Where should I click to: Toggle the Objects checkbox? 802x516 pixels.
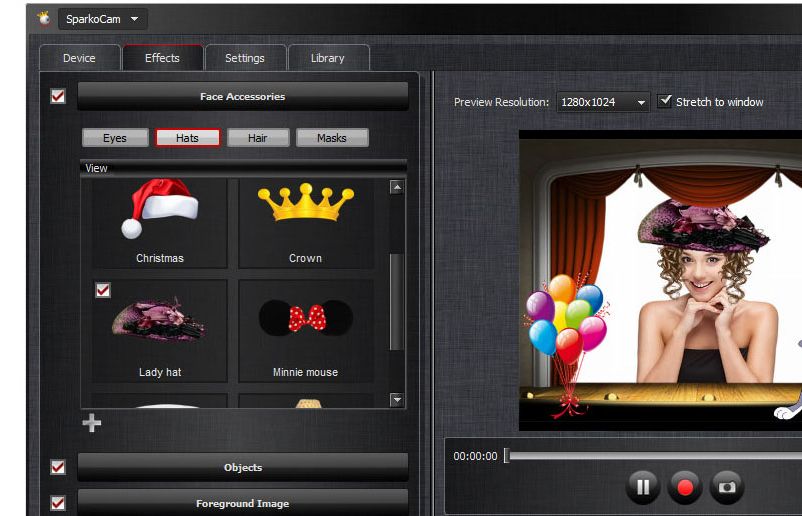click(58, 467)
